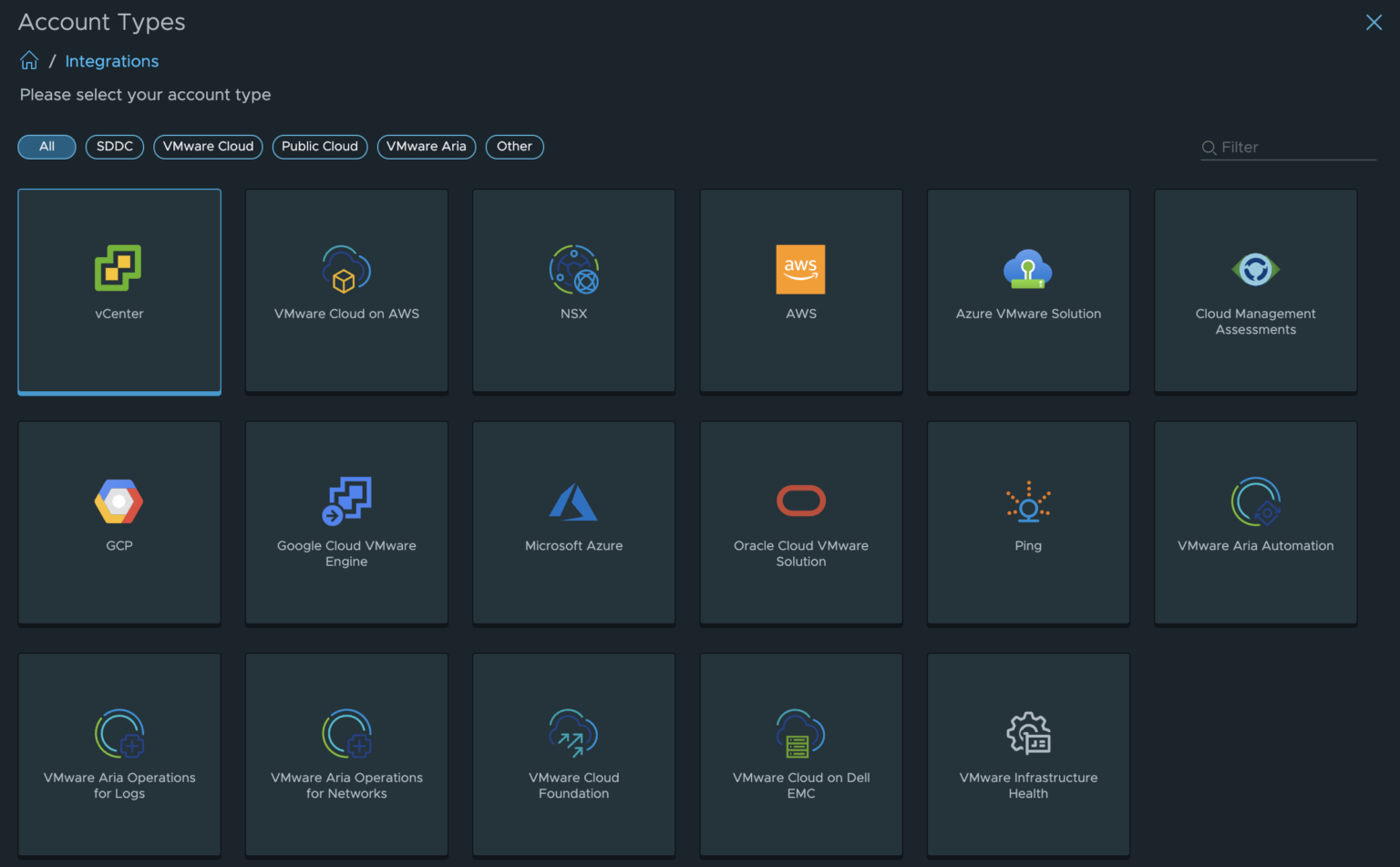Open Google Cloud VMware Engine
The height and width of the screenshot is (867, 1400).
[x=346, y=522]
